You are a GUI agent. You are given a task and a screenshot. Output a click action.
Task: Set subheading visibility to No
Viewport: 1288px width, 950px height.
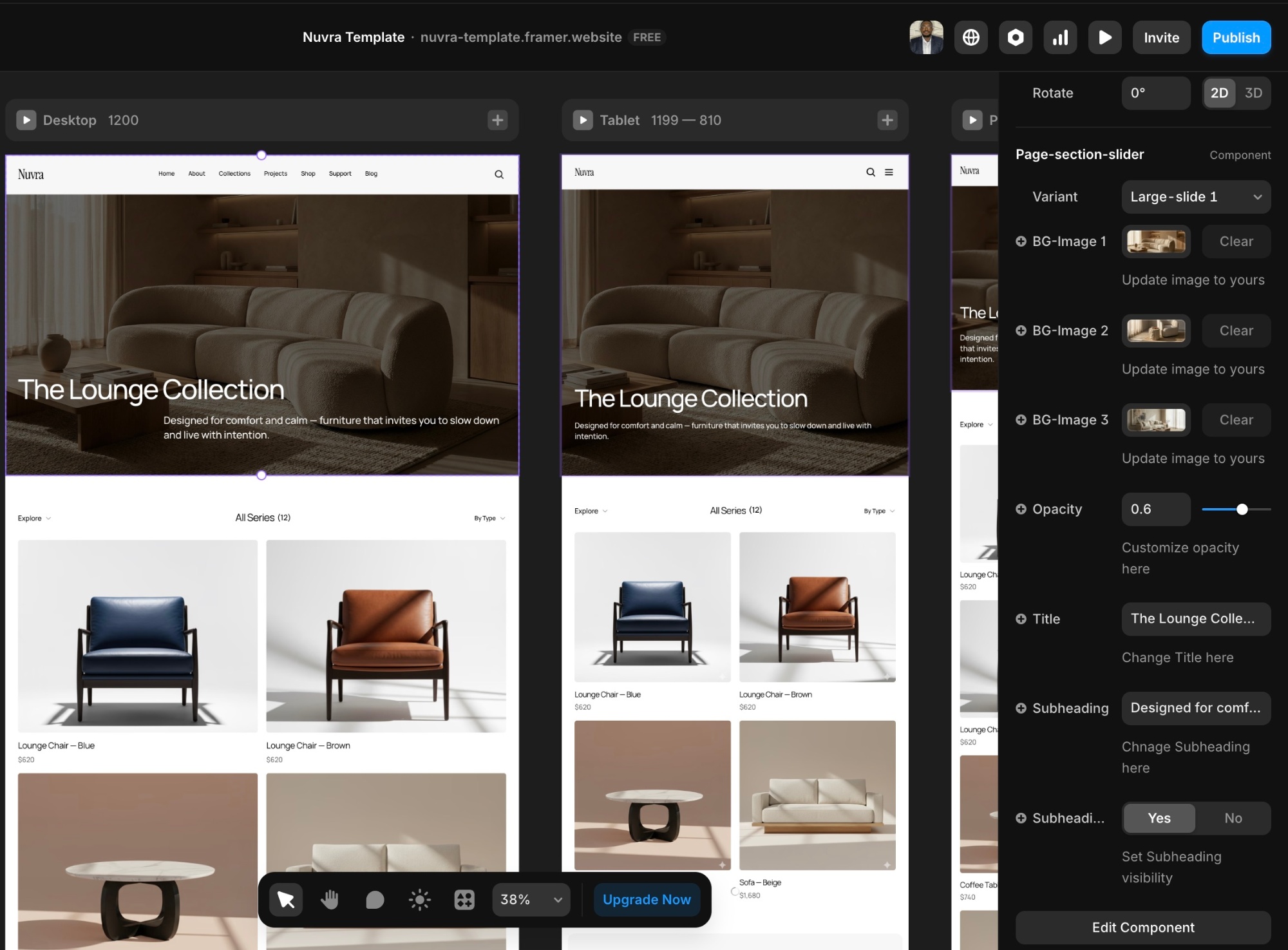click(1233, 818)
